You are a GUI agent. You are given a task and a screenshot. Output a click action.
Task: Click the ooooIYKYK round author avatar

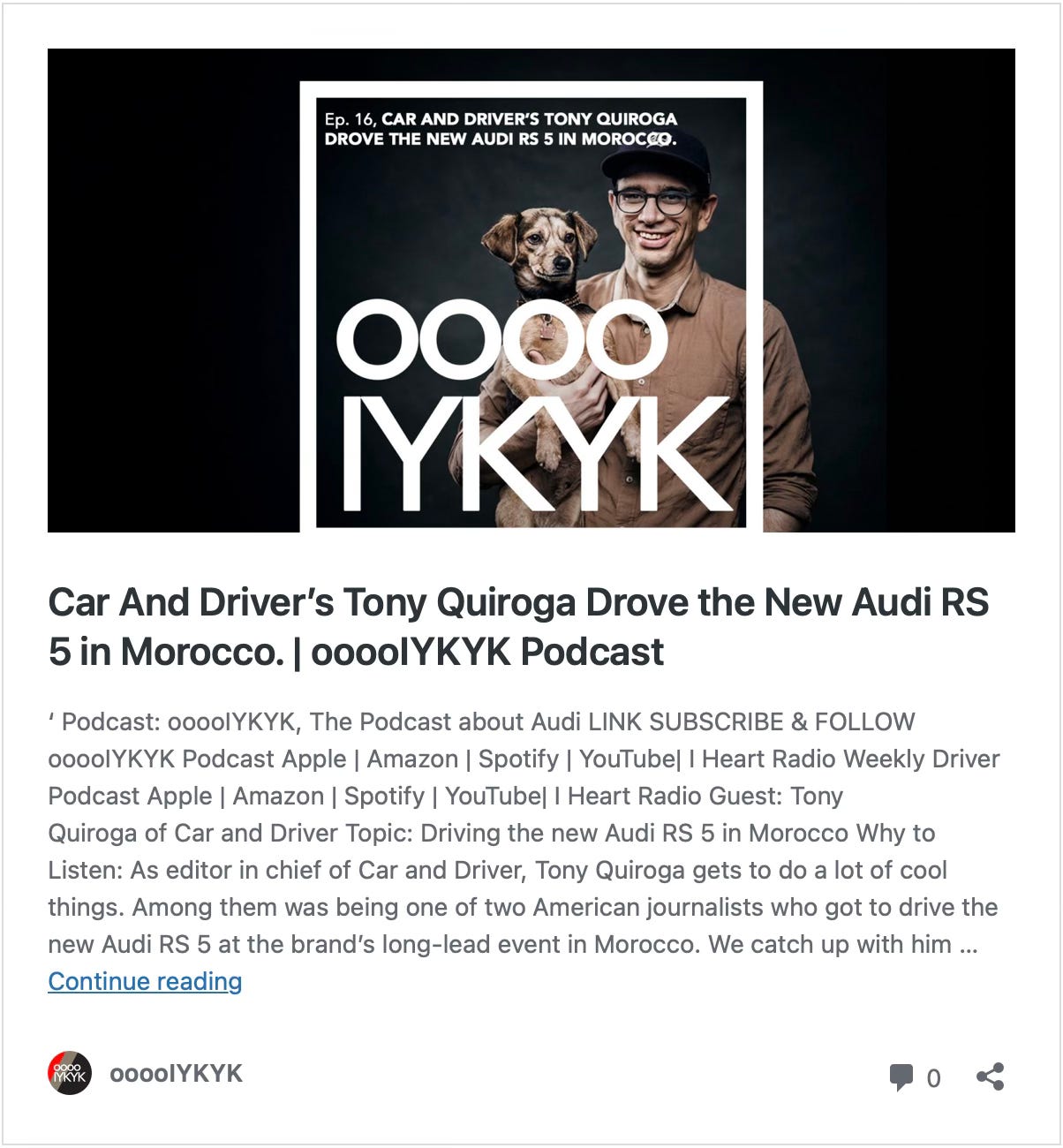[70, 1074]
